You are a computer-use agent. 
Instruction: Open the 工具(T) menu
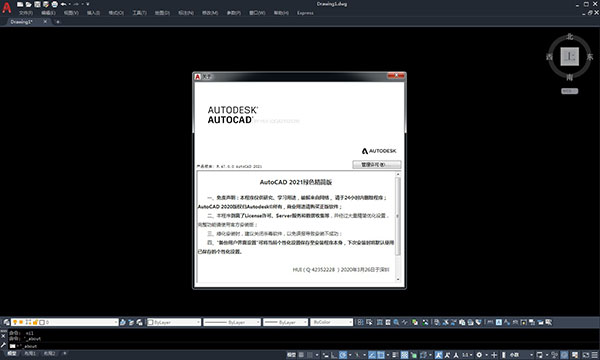139,13
